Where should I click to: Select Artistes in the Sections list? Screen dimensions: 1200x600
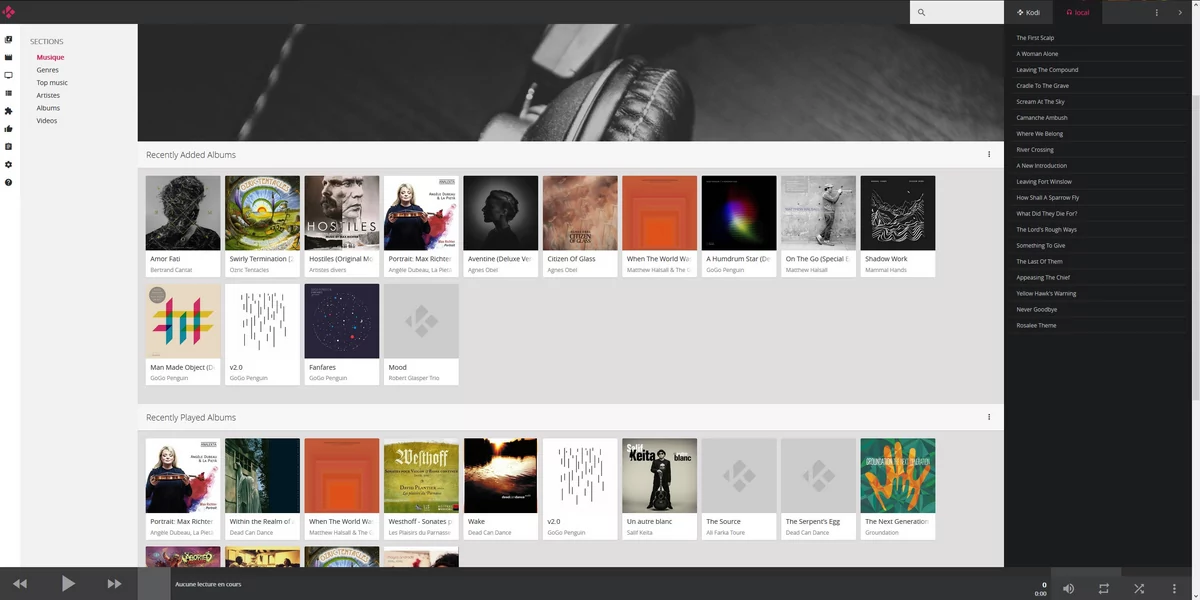click(48, 96)
